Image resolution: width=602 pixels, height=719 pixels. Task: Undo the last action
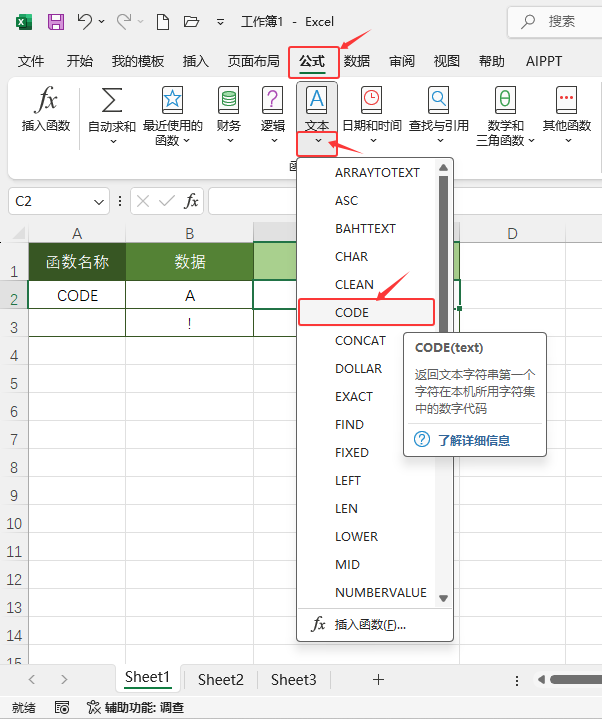click(x=85, y=21)
